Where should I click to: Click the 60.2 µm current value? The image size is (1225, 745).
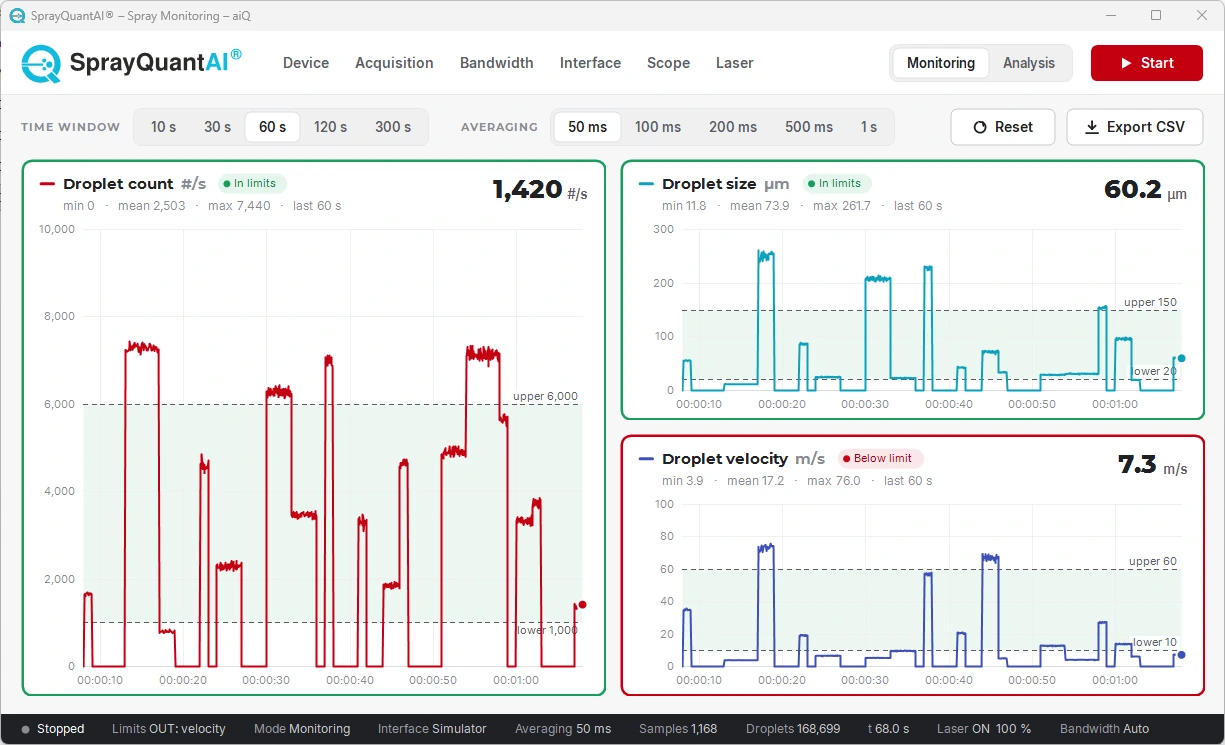tap(1145, 190)
